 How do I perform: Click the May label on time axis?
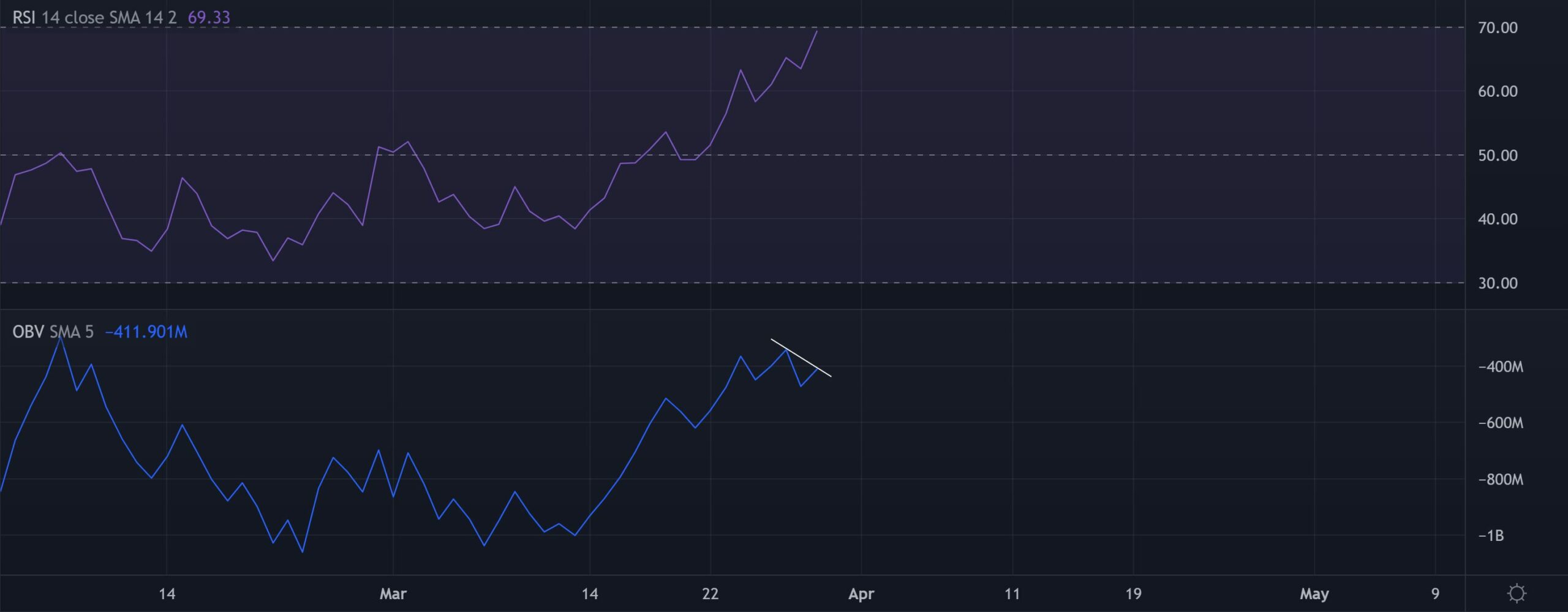tap(1314, 593)
